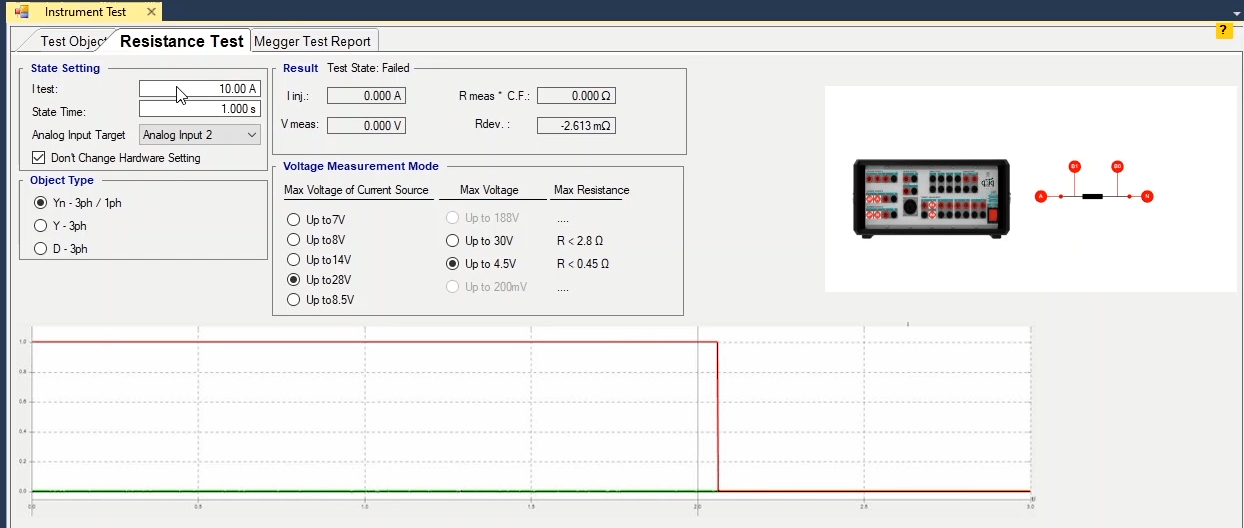This screenshot has height=528, width=1244.
Task: Toggle the Don't Change Hardware Setting checkbox
Action: coord(39,158)
